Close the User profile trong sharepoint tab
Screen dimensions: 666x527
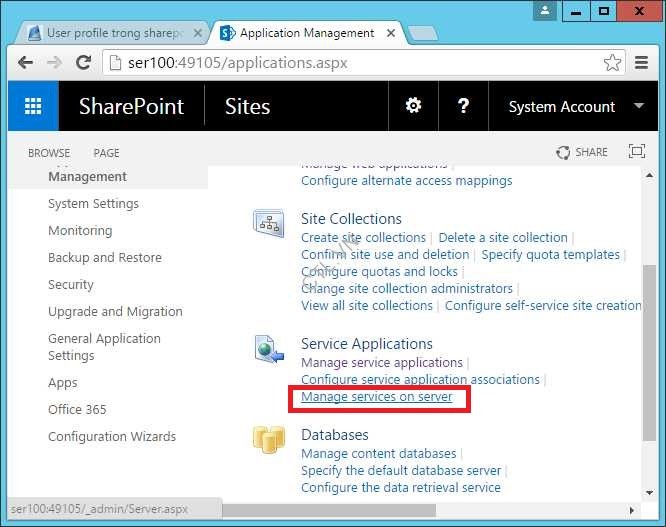(198, 33)
